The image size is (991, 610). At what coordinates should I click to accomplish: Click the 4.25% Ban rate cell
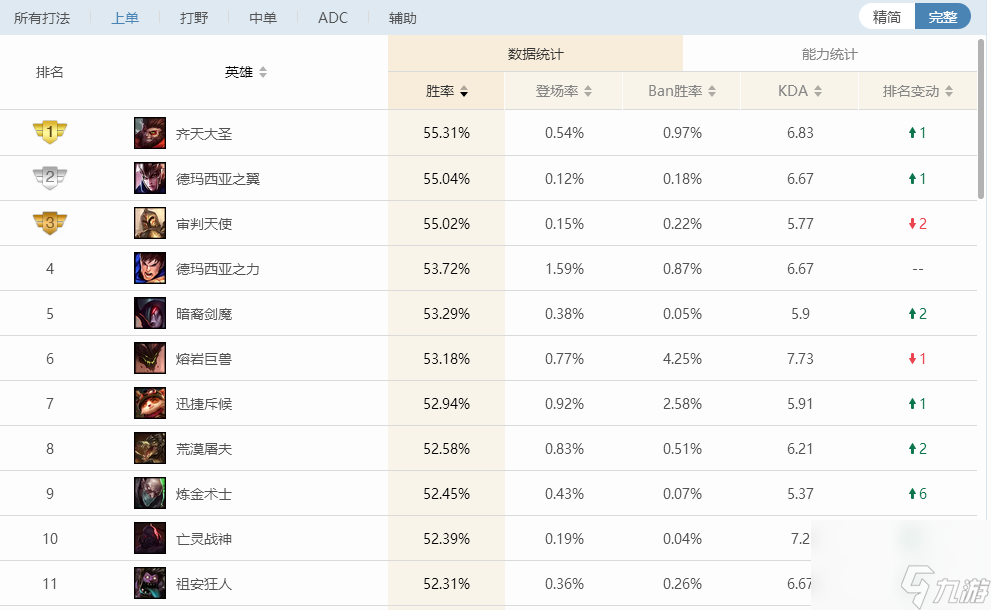(682, 359)
